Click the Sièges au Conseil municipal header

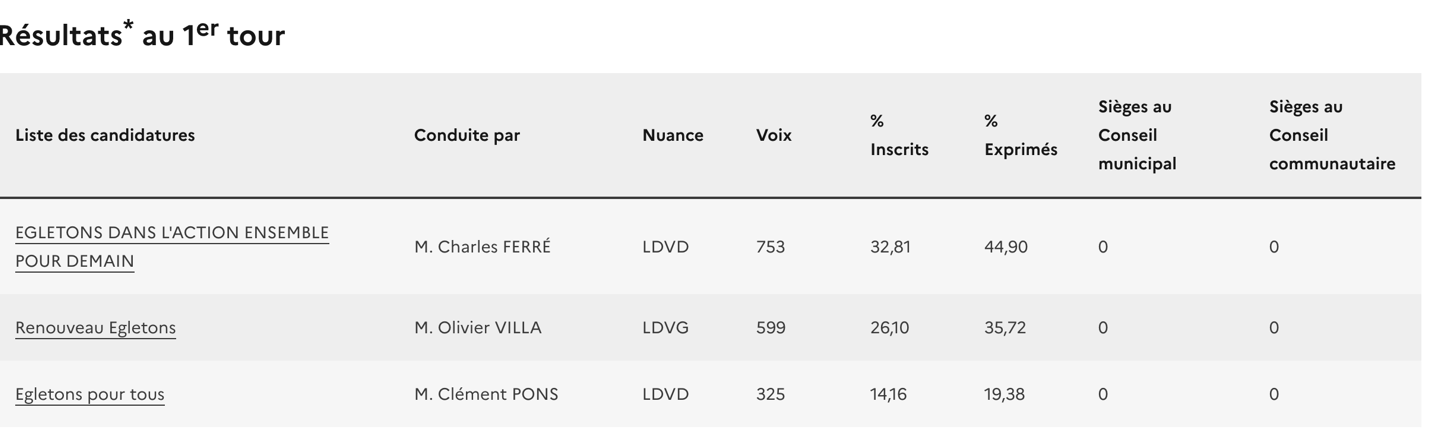click(1136, 135)
